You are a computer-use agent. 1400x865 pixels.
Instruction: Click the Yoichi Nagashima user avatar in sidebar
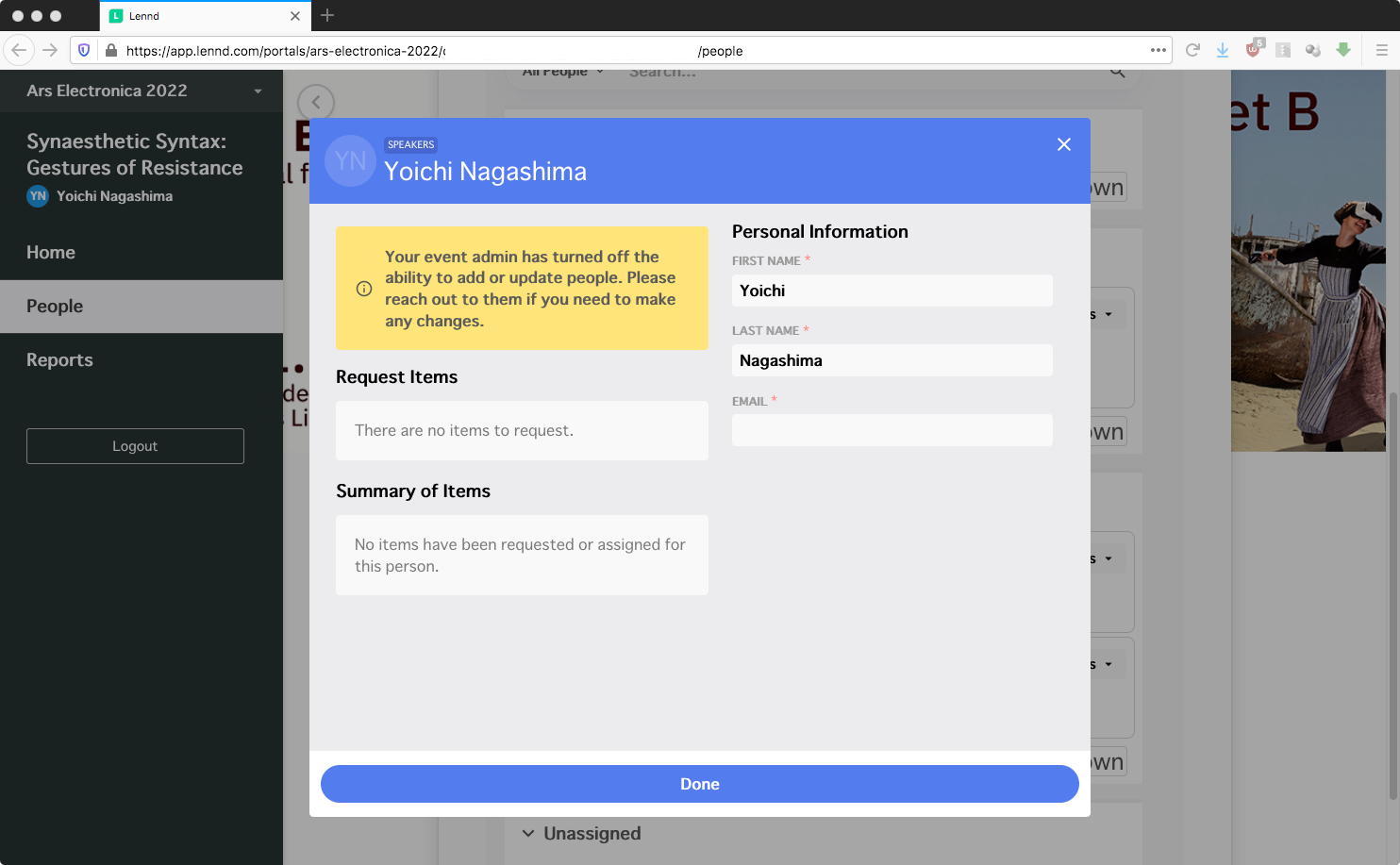click(38, 196)
